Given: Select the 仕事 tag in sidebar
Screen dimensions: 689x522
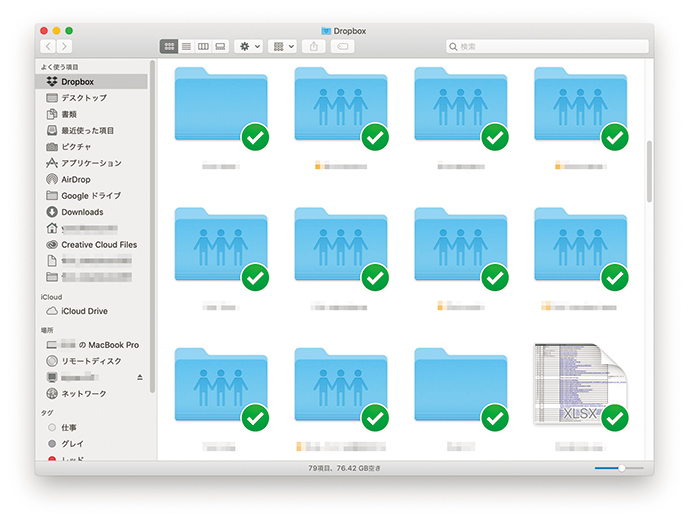Looking at the screenshot, I should coord(69,427).
